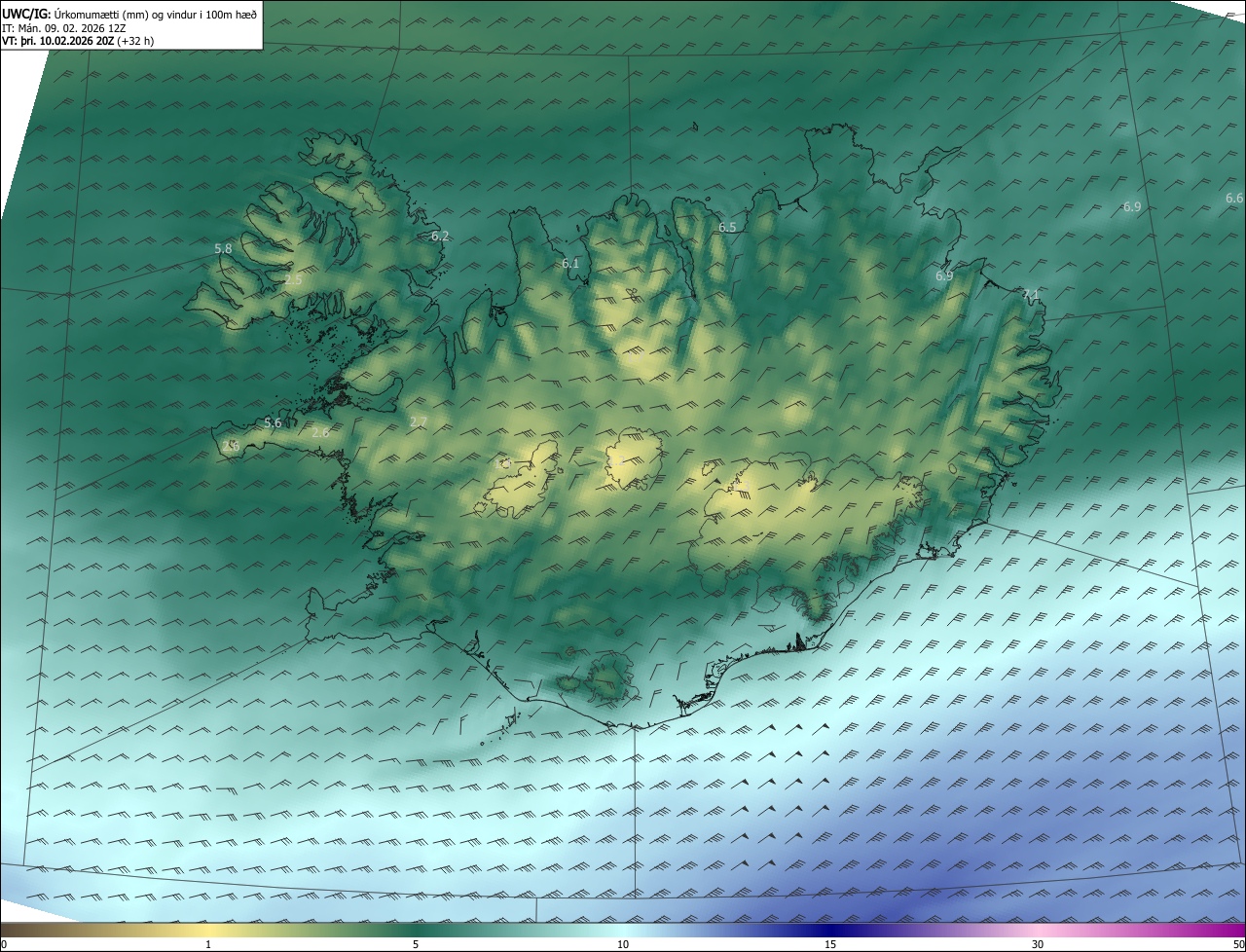1246x952 pixels.
Task: Click the colorbar tick label 1
Action: coord(208,944)
